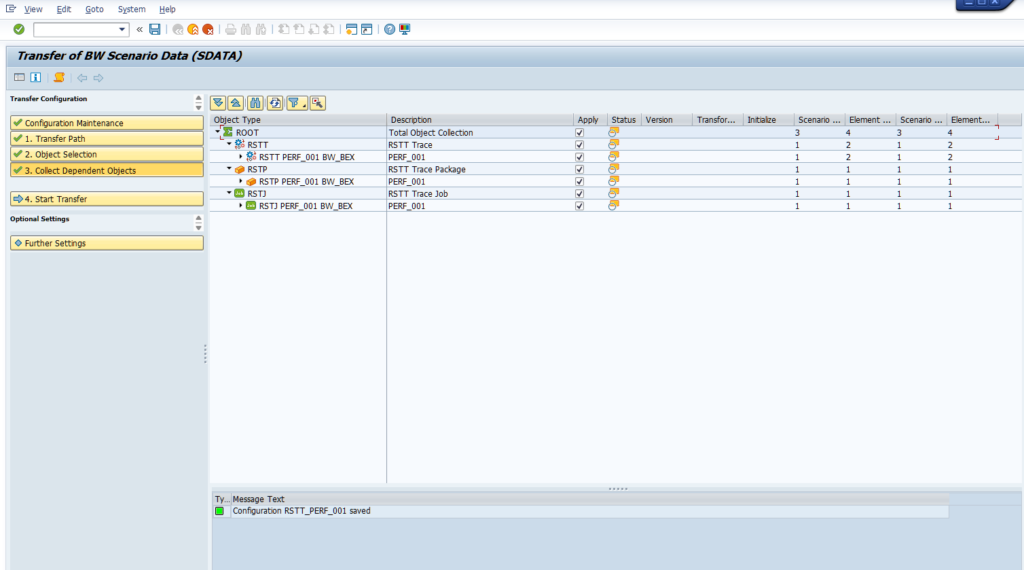Collapse the RSTT tree node
Screen dimensions: 1024x570
coord(229,145)
